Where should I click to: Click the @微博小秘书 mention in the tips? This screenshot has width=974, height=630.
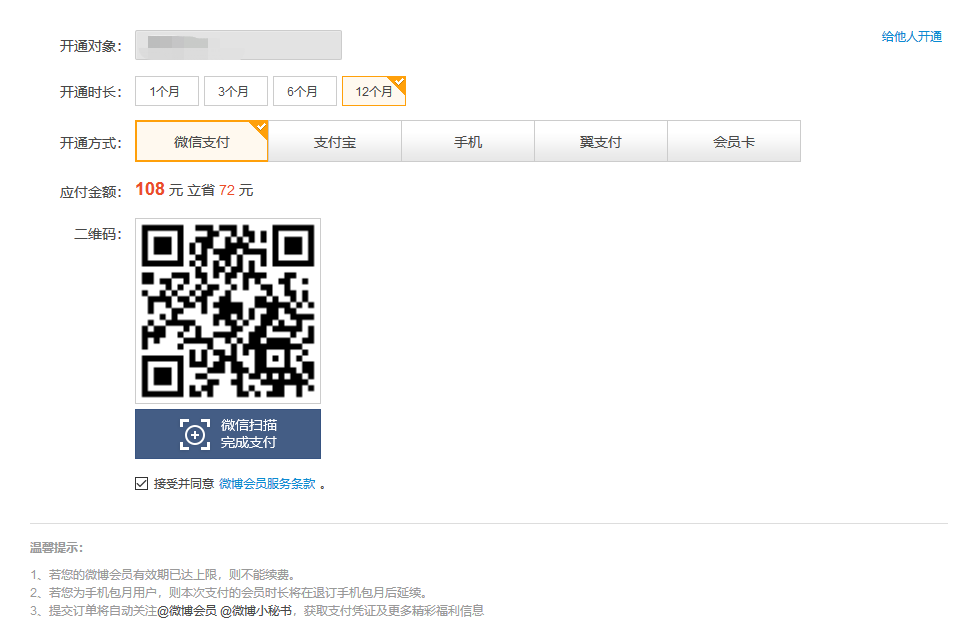(x=256, y=611)
